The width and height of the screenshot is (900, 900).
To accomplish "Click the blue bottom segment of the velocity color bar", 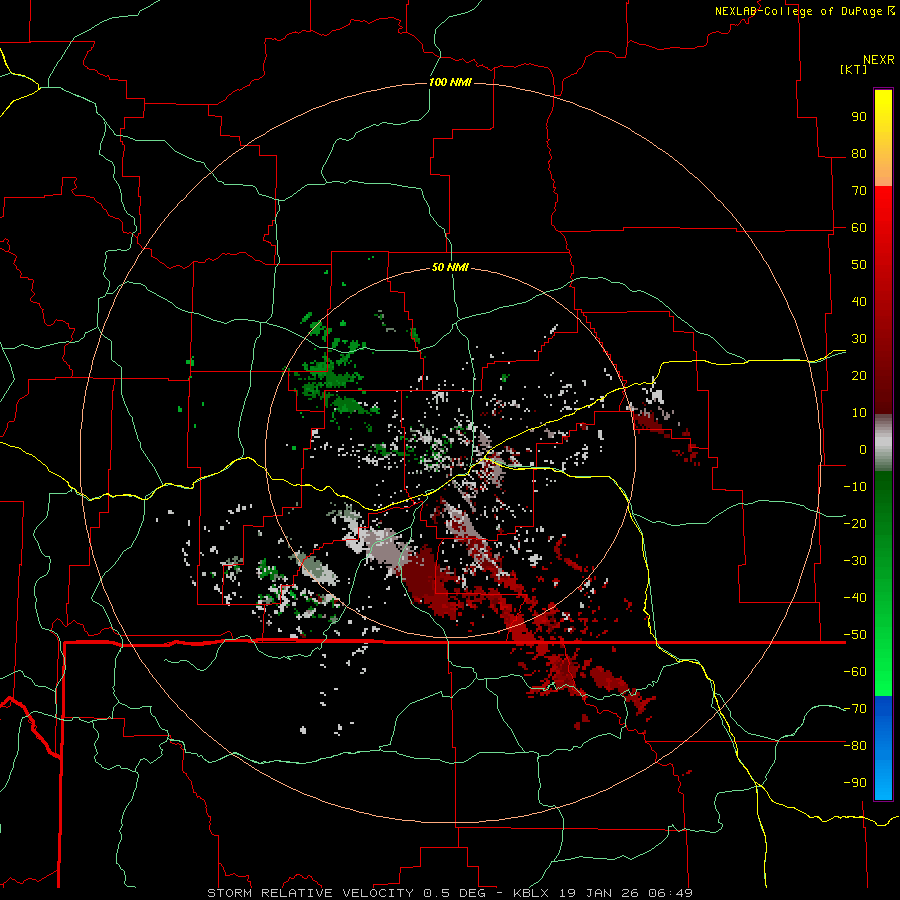I will point(883,747).
